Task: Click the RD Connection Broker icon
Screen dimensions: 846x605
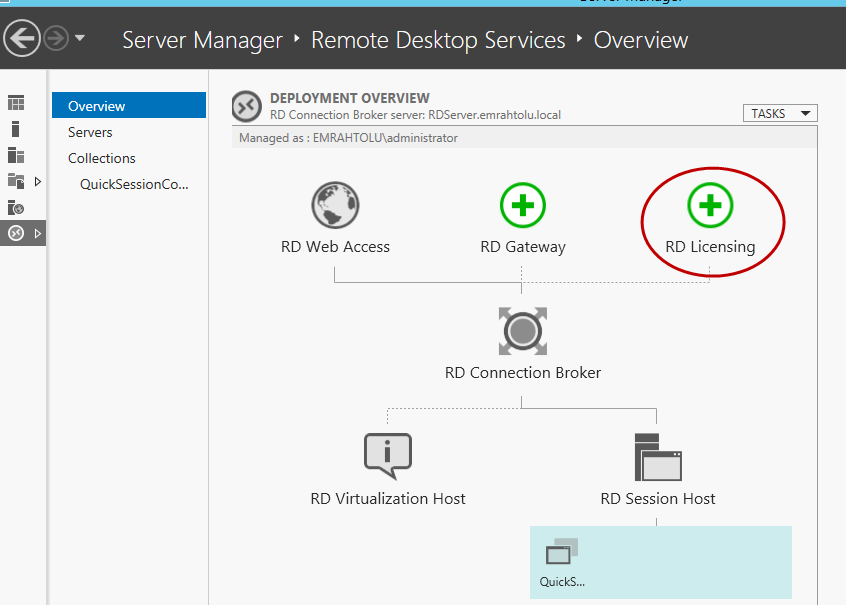Action: click(x=522, y=331)
